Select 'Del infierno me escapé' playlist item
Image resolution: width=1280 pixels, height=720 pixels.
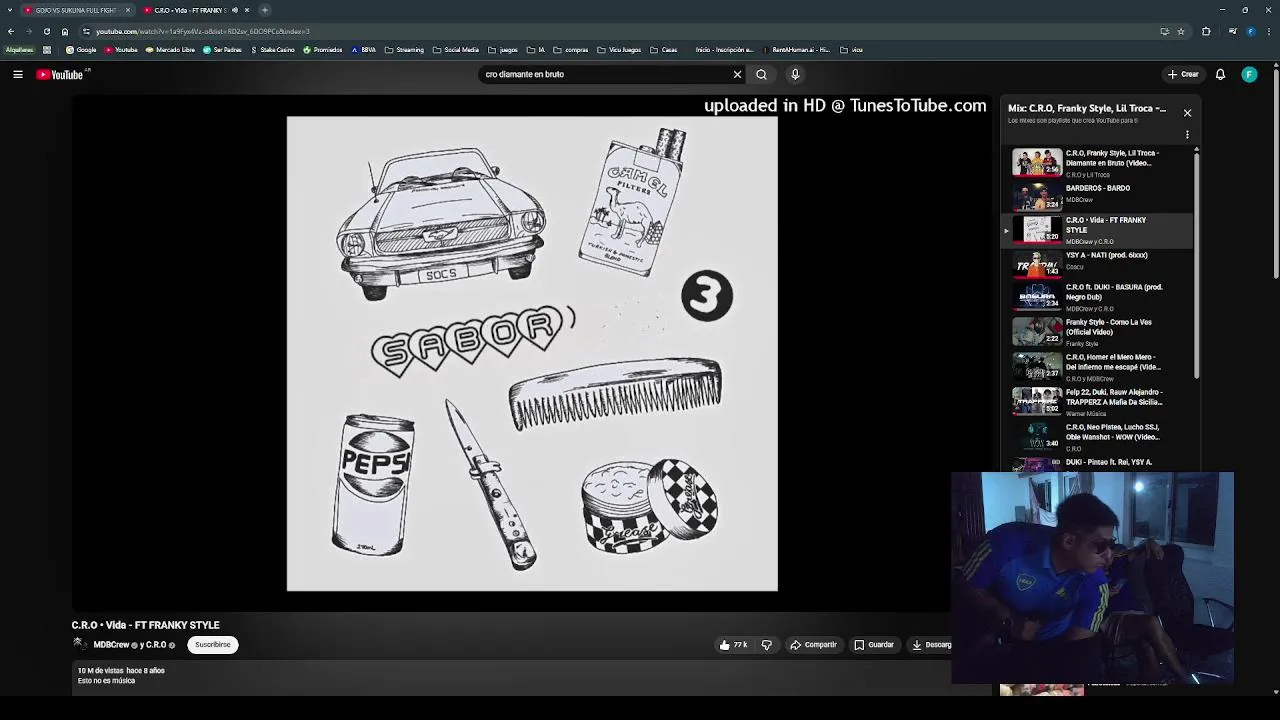tap(1097, 367)
